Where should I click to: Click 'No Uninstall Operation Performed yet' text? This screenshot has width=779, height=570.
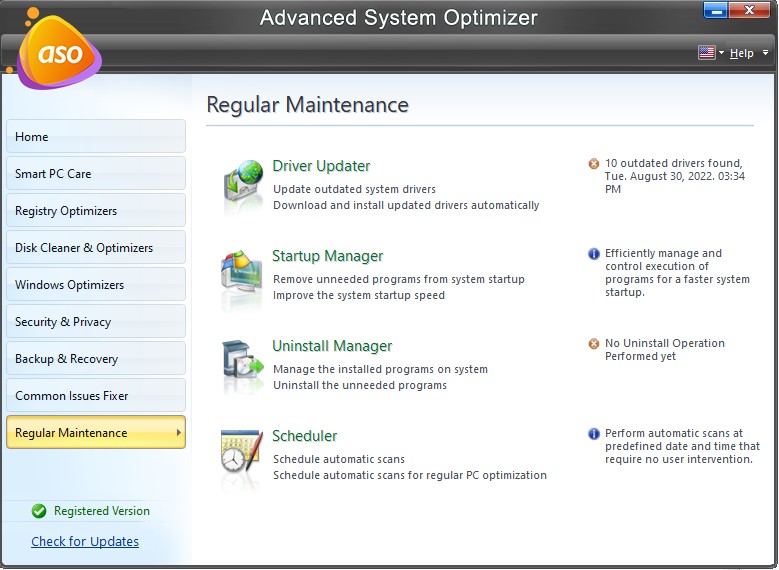[665, 349]
